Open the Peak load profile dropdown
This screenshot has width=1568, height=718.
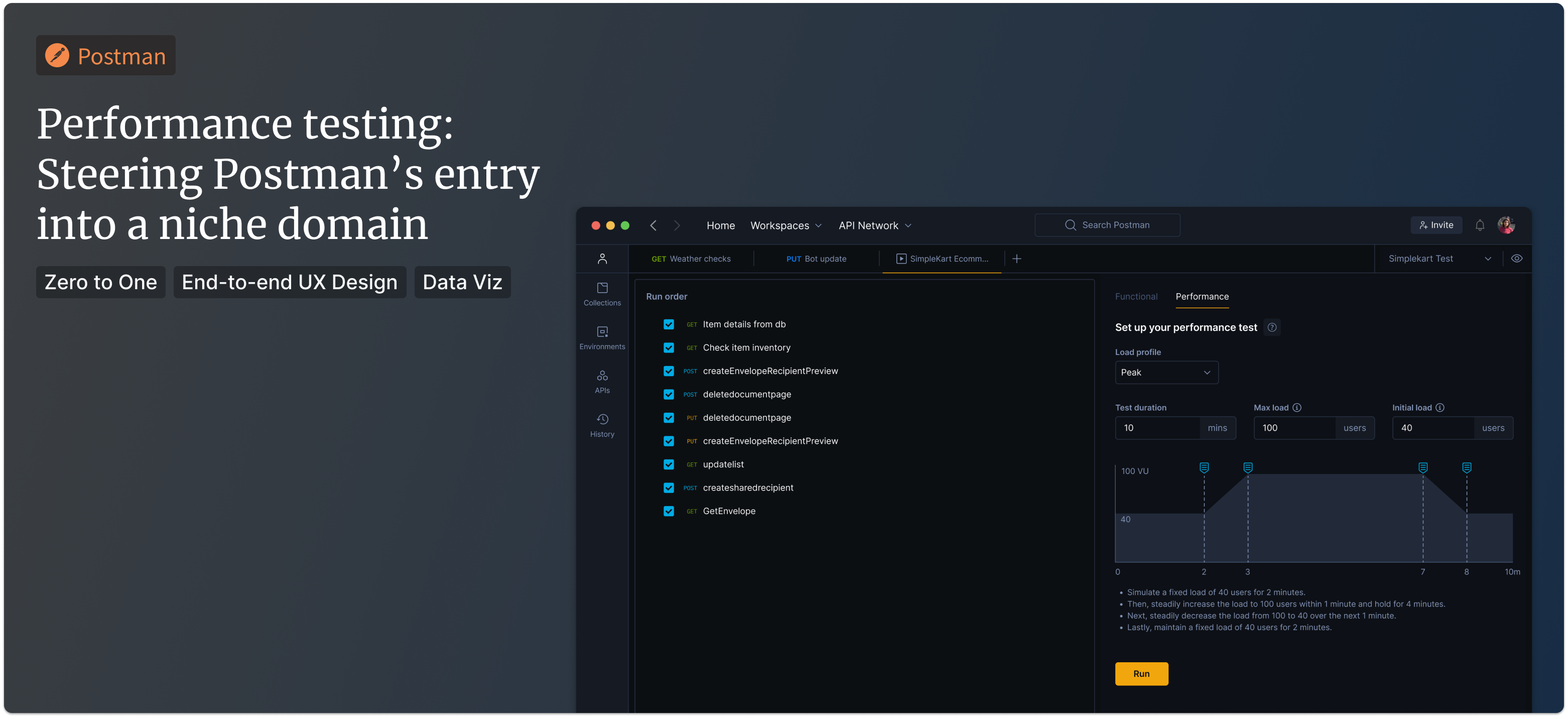1166,372
